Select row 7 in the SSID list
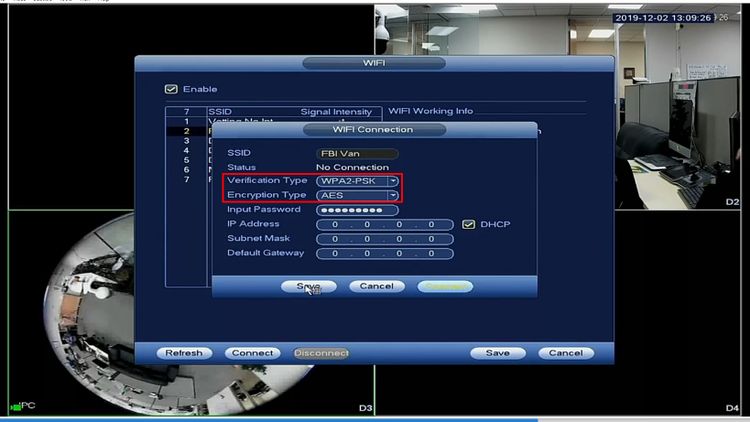The image size is (750, 422). [x=189, y=179]
